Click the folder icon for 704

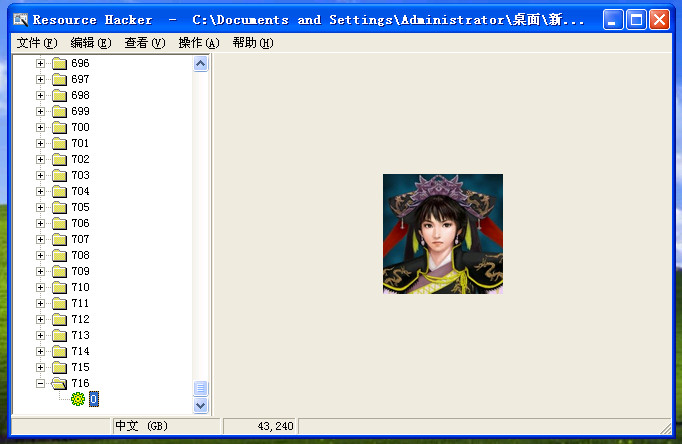tap(60, 192)
